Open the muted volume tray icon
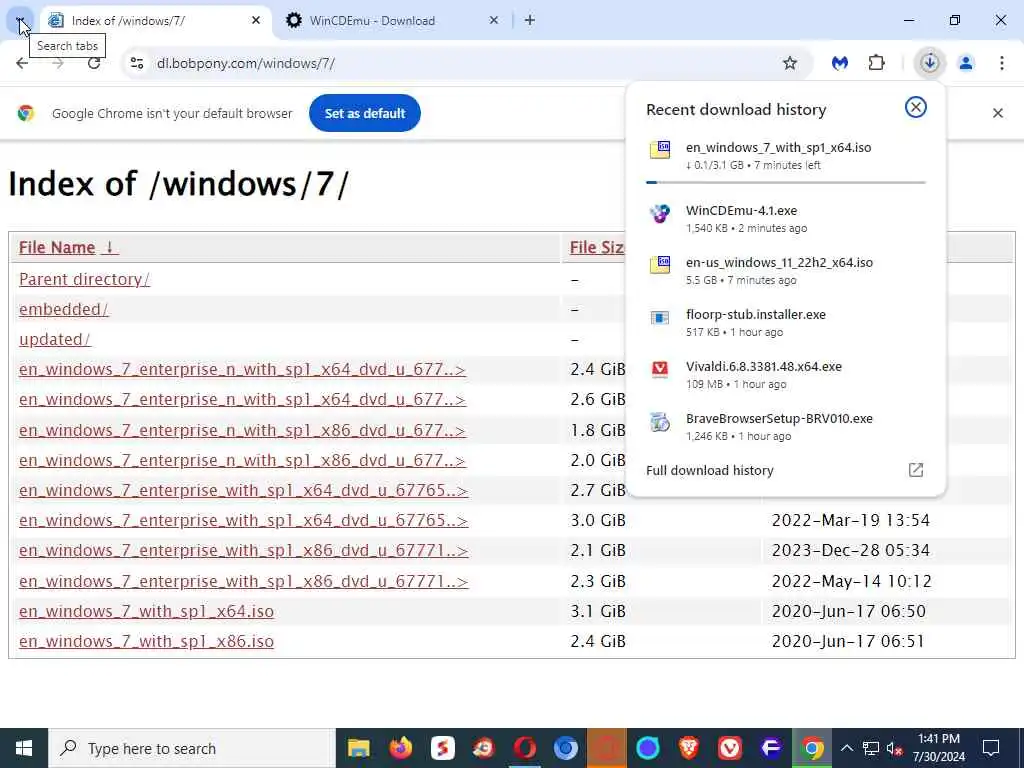1024x768 pixels. [894, 748]
